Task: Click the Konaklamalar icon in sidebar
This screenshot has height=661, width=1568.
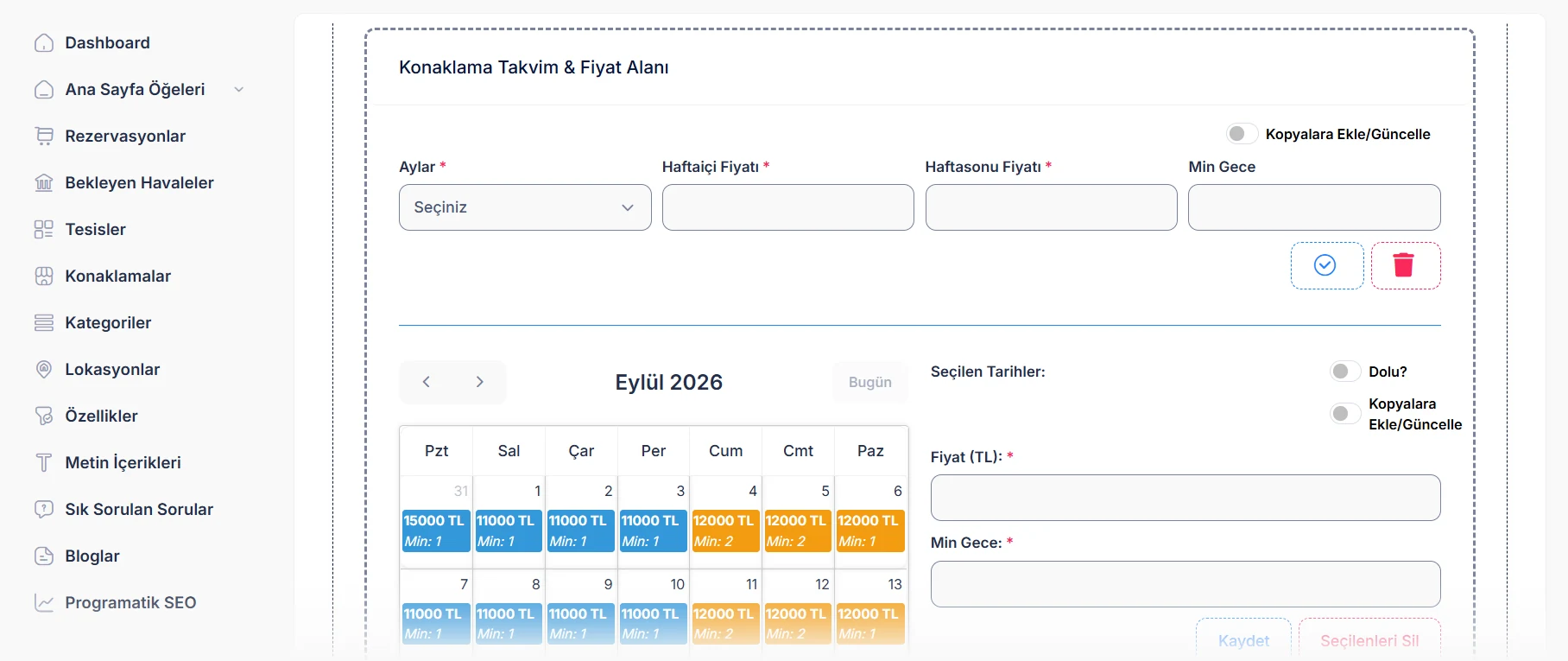Action: [44, 276]
